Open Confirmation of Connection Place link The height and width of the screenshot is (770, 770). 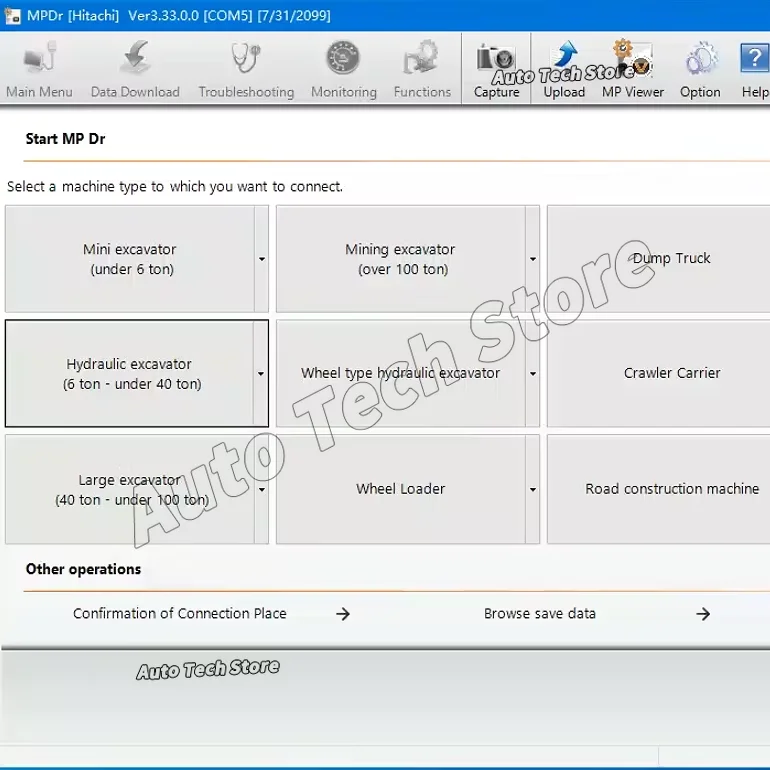coord(180,613)
